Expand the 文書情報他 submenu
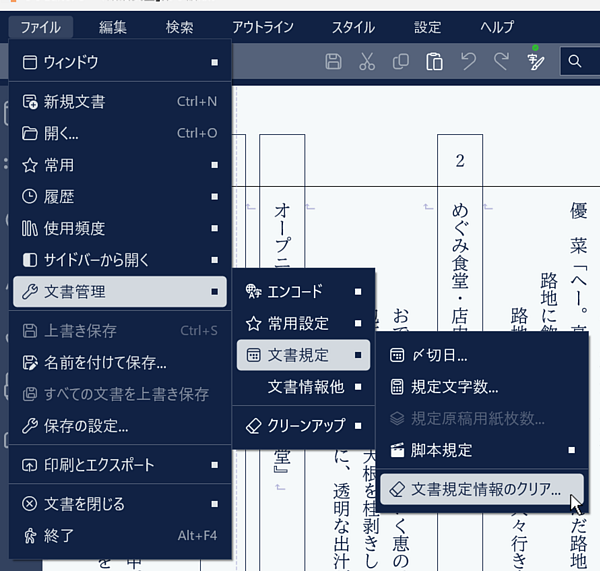 click(x=303, y=387)
